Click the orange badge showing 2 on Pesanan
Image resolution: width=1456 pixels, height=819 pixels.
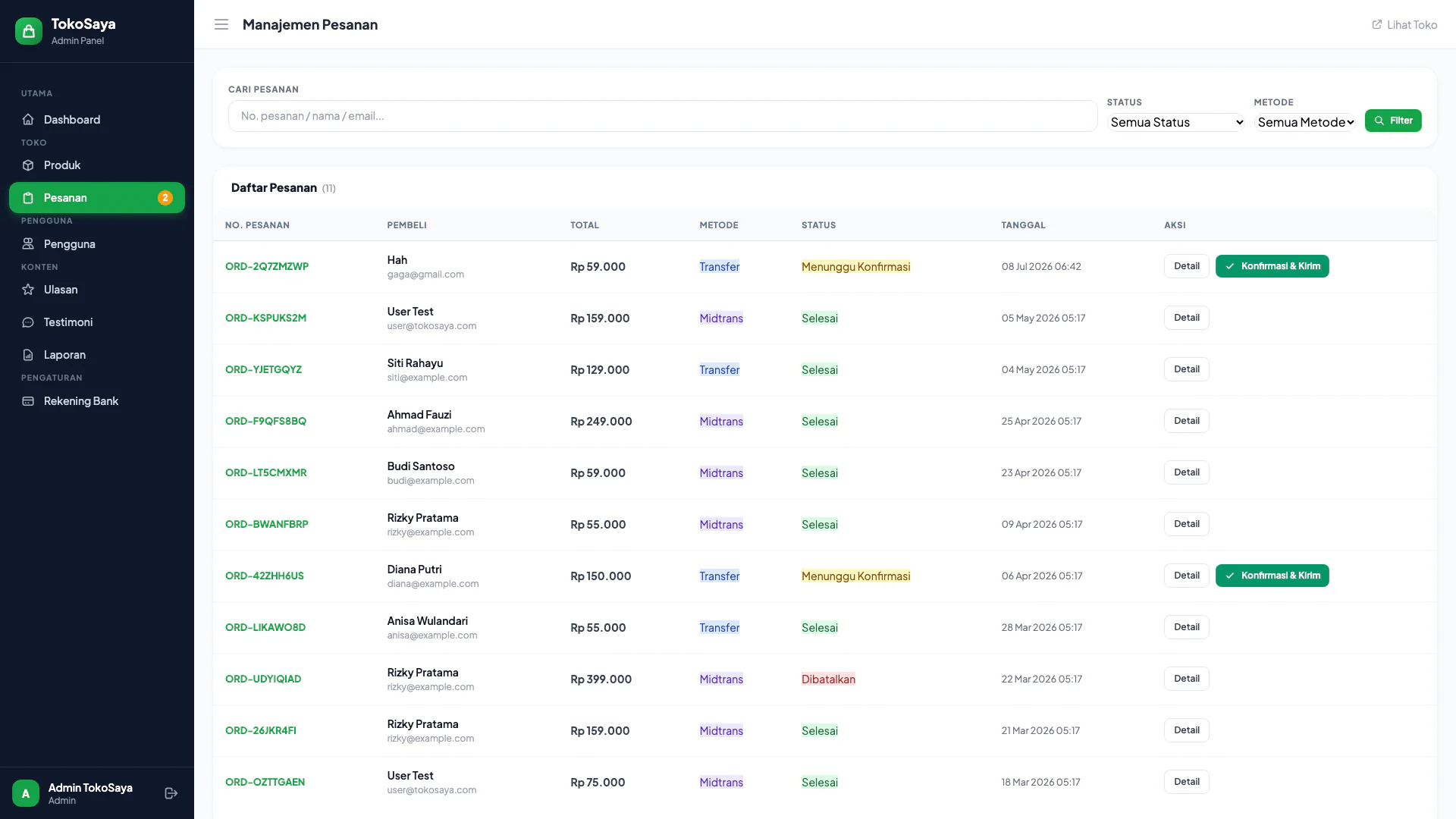165,198
